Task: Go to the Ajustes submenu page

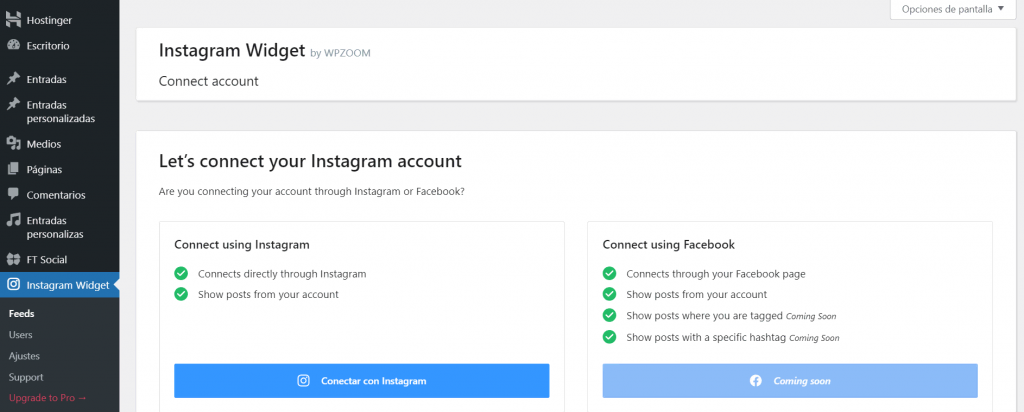Action: [x=24, y=356]
